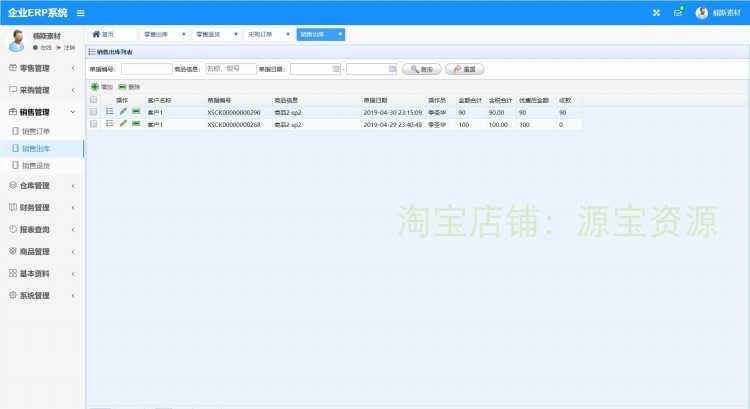The width and height of the screenshot is (750, 409).
Task: Click date cell 2019-04-30 23:15:09
Action: pos(393,112)
